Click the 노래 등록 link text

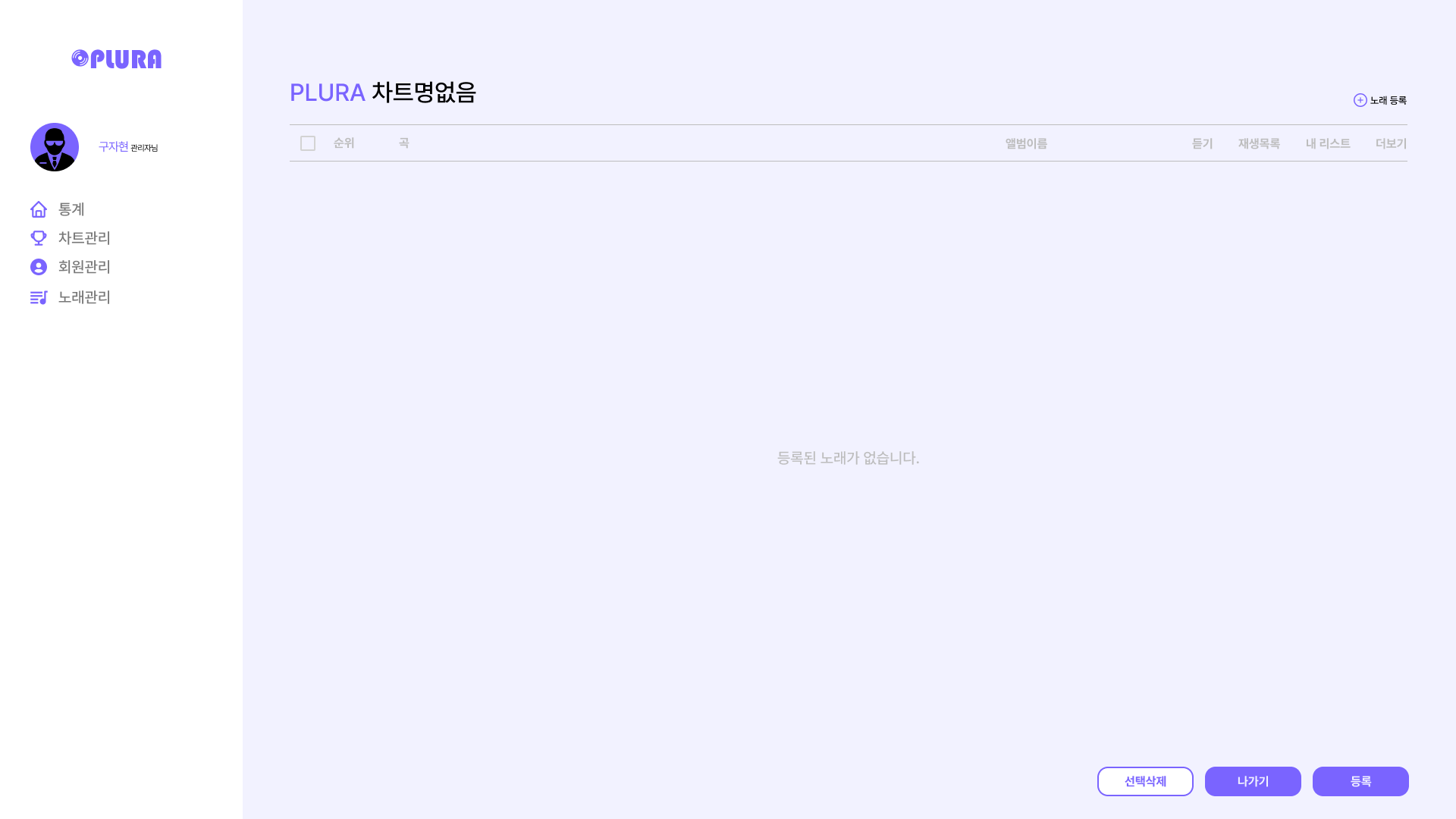(1388, 100)
